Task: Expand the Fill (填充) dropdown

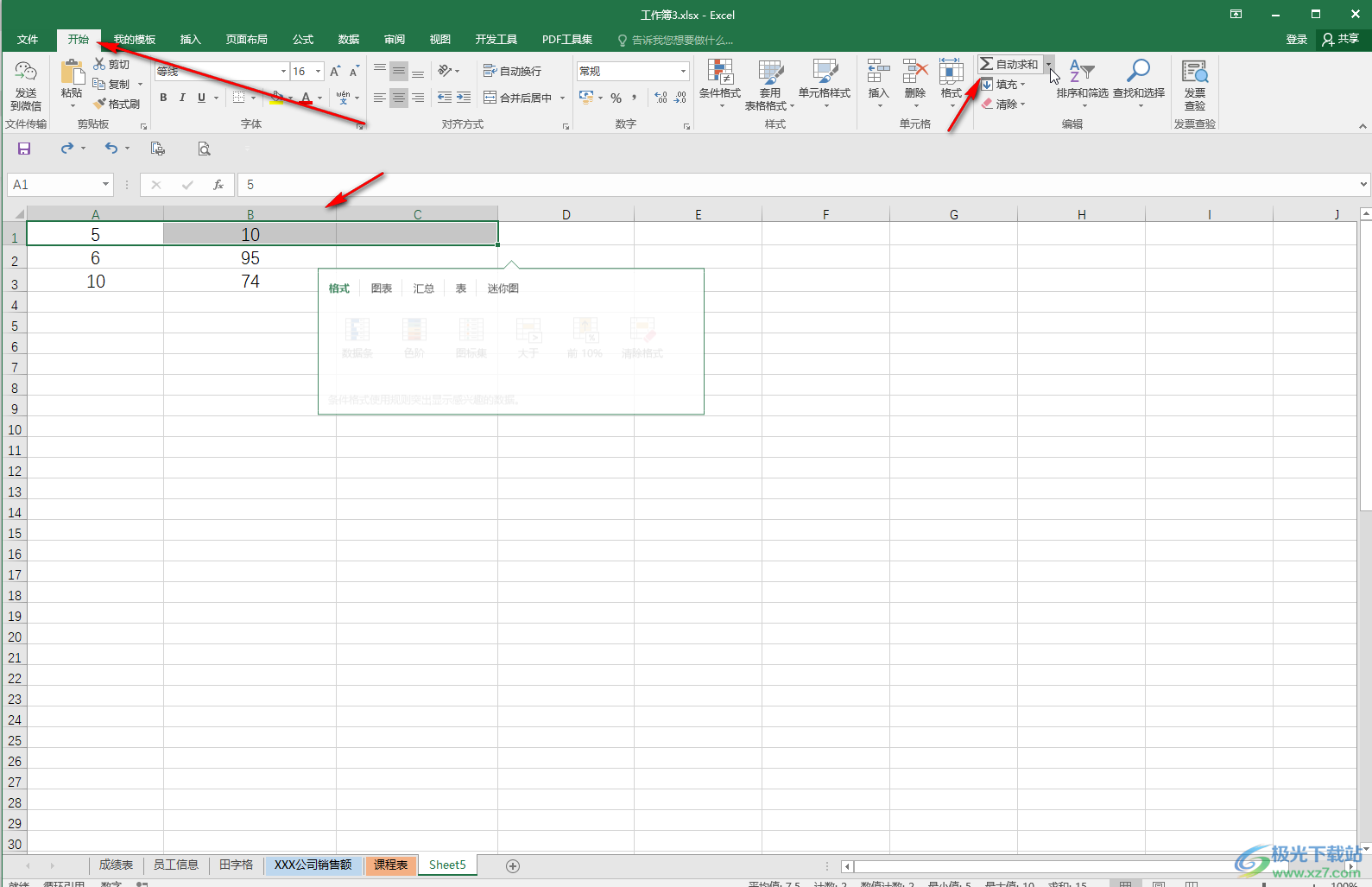Action: [1023, 85]
